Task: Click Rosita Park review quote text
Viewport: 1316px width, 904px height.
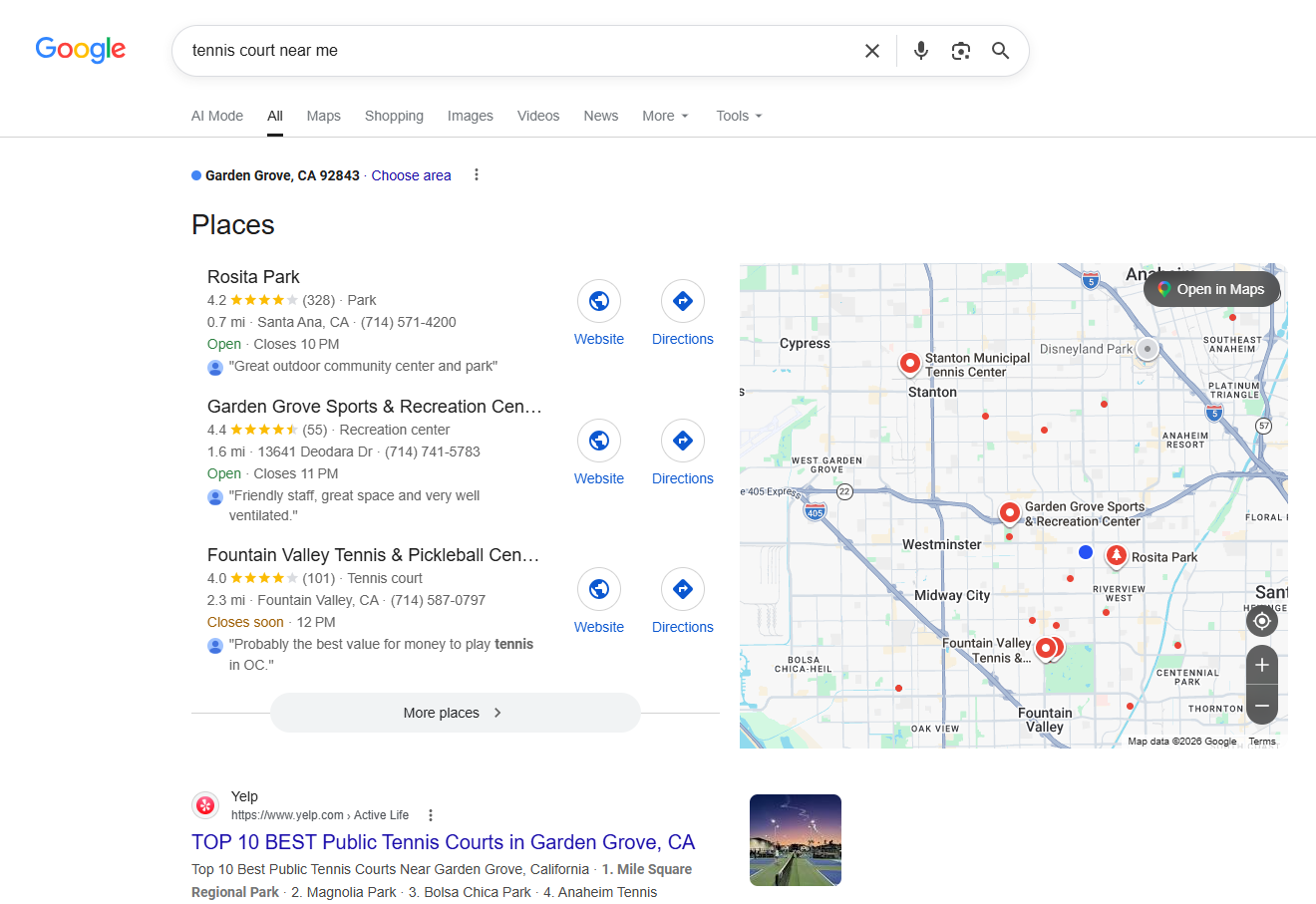Action: tap(363, 366)
